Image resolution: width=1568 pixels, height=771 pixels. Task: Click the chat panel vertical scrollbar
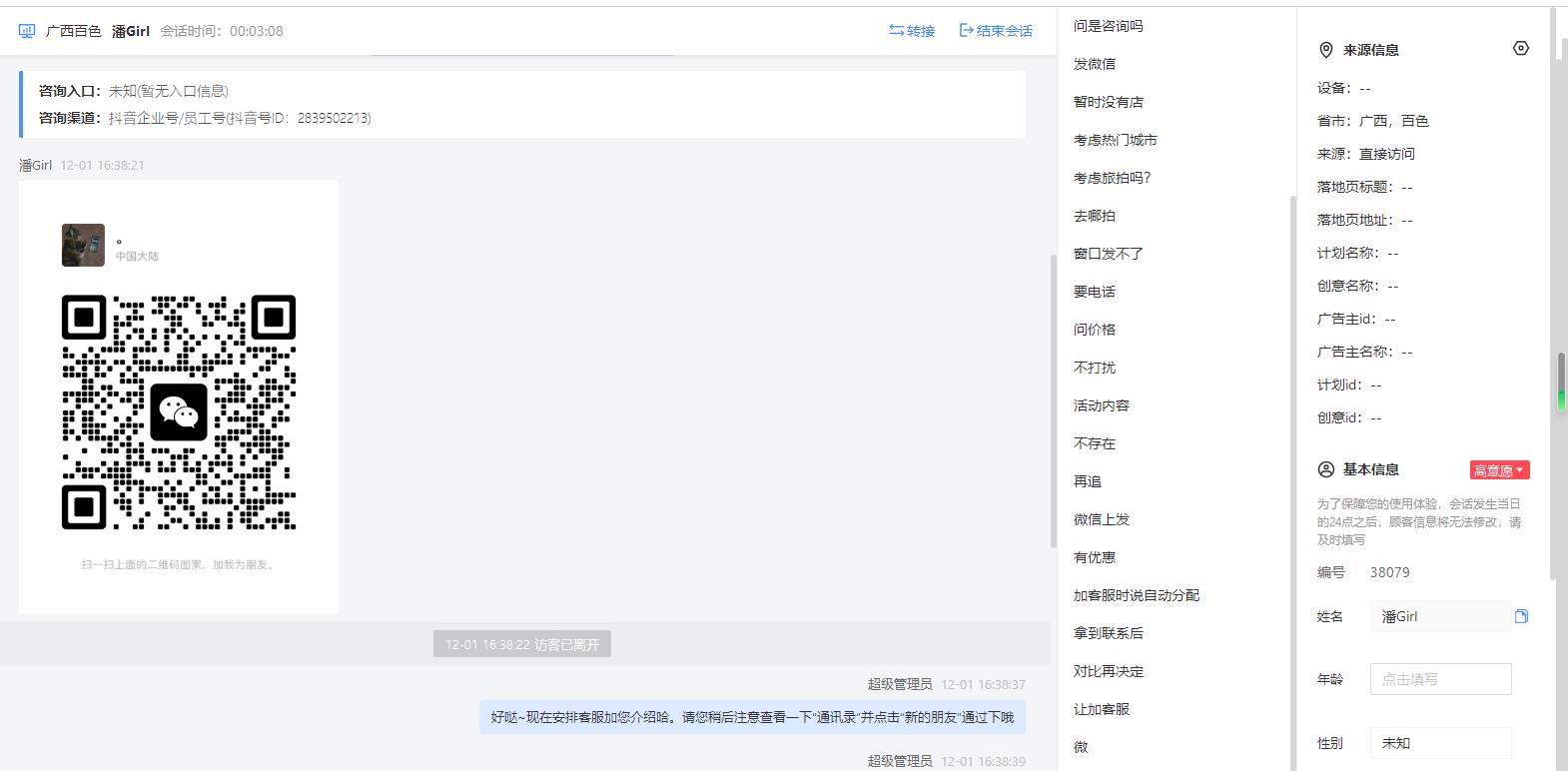click(1053, 400)
